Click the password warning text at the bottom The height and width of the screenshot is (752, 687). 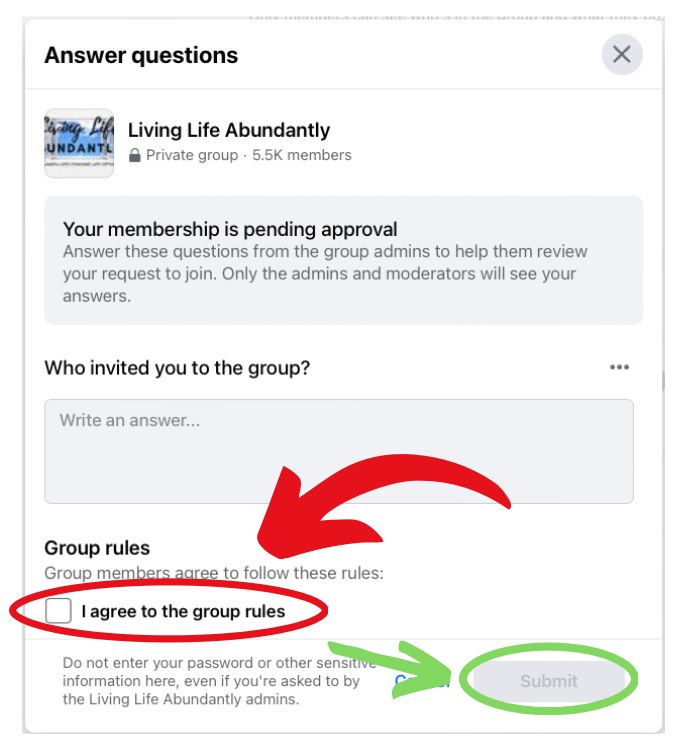click(219, 681)
